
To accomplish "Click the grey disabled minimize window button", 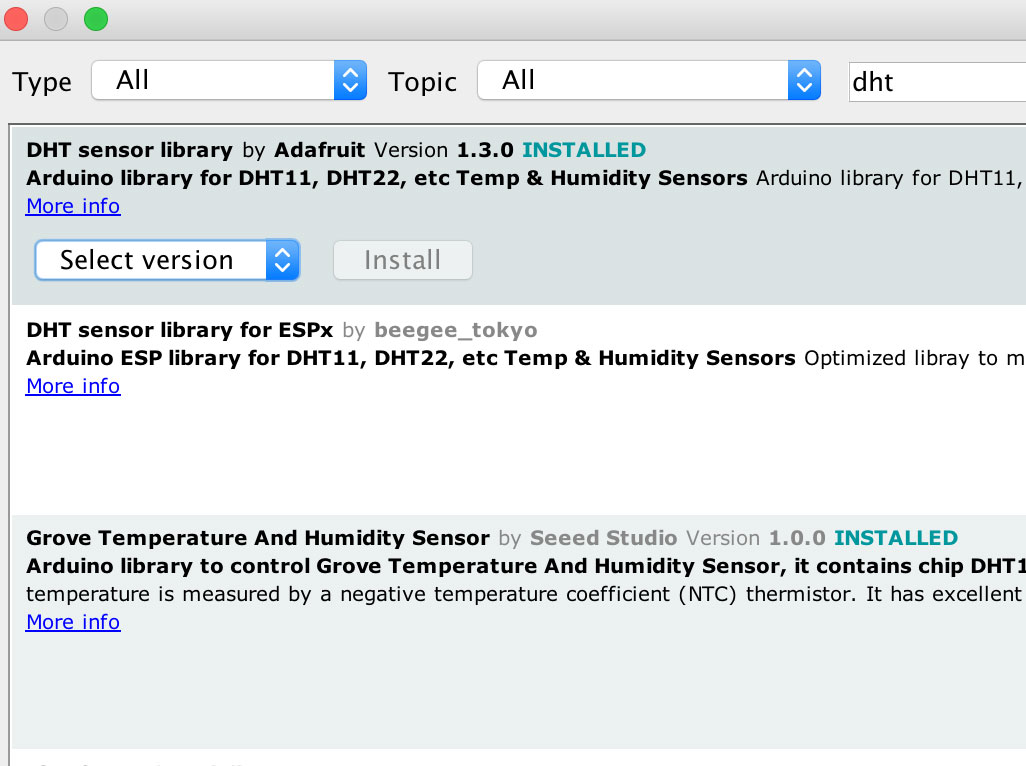I will click(x=56, y=19).
